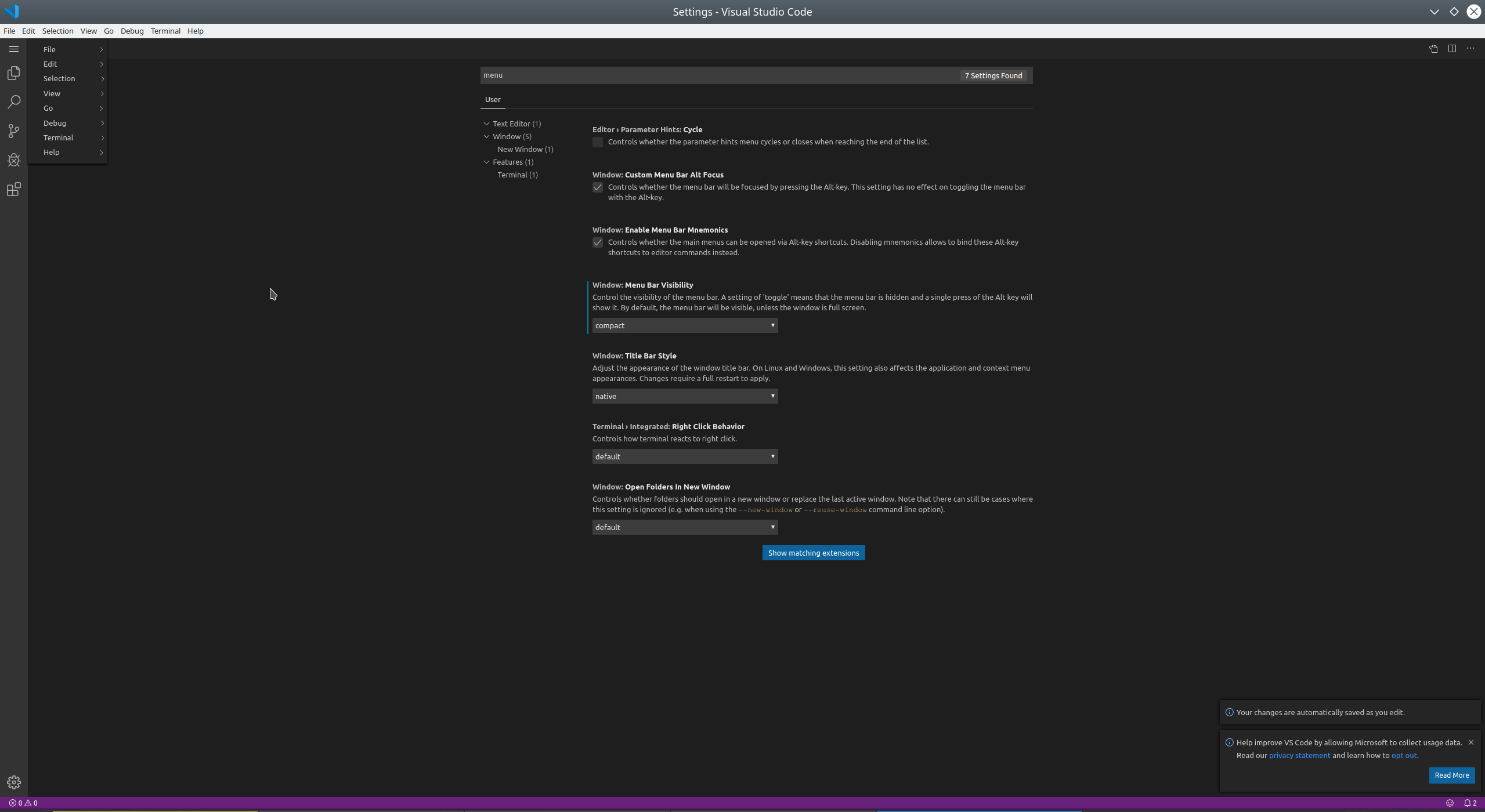Uncheck Enable Menu Bar Mnemonics
This screenshot has width=1485, height=812.
click(x=597, y=242)
